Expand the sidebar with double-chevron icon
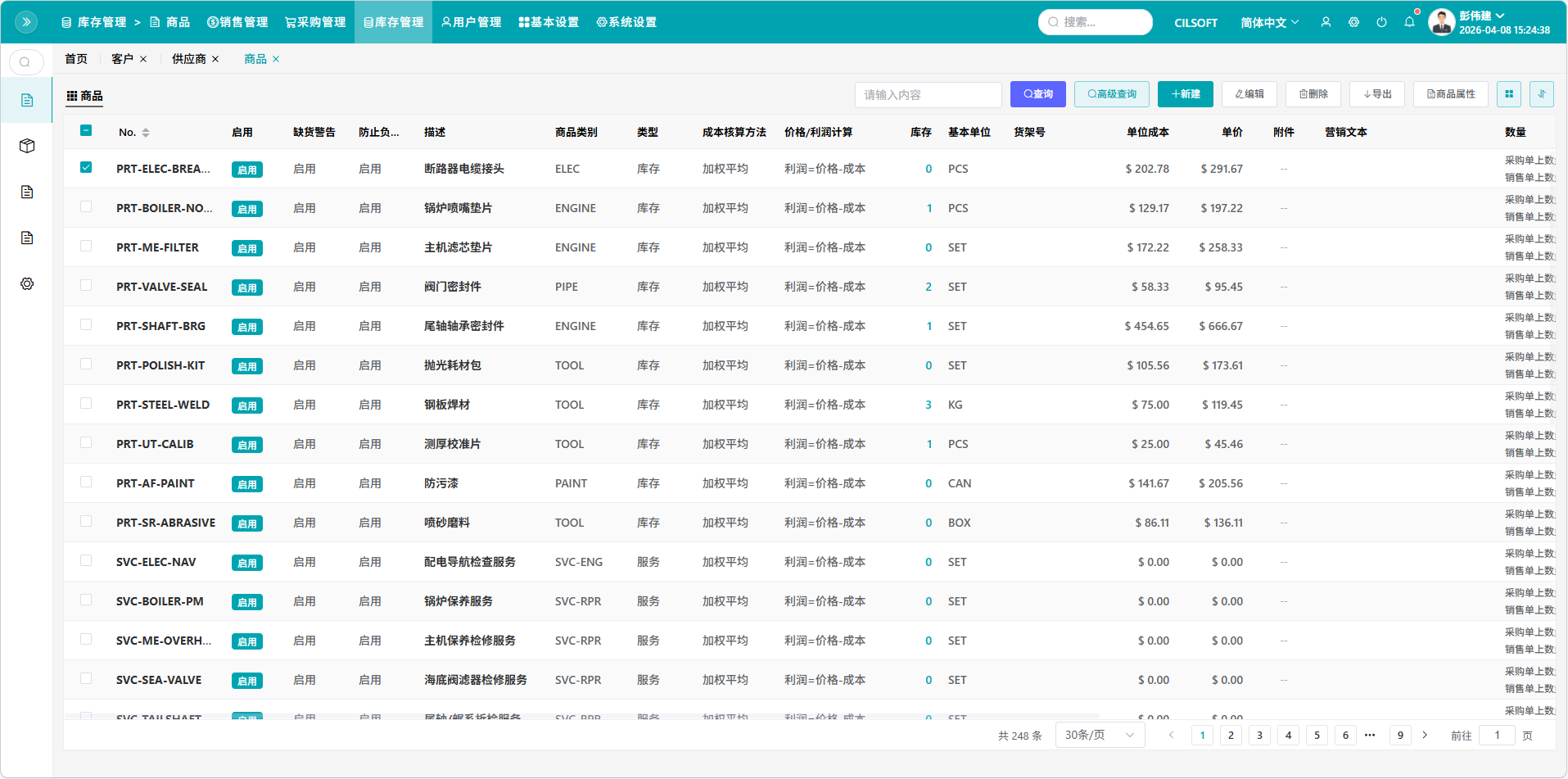Screen dimensions: 1568x779 click(26, 22)
